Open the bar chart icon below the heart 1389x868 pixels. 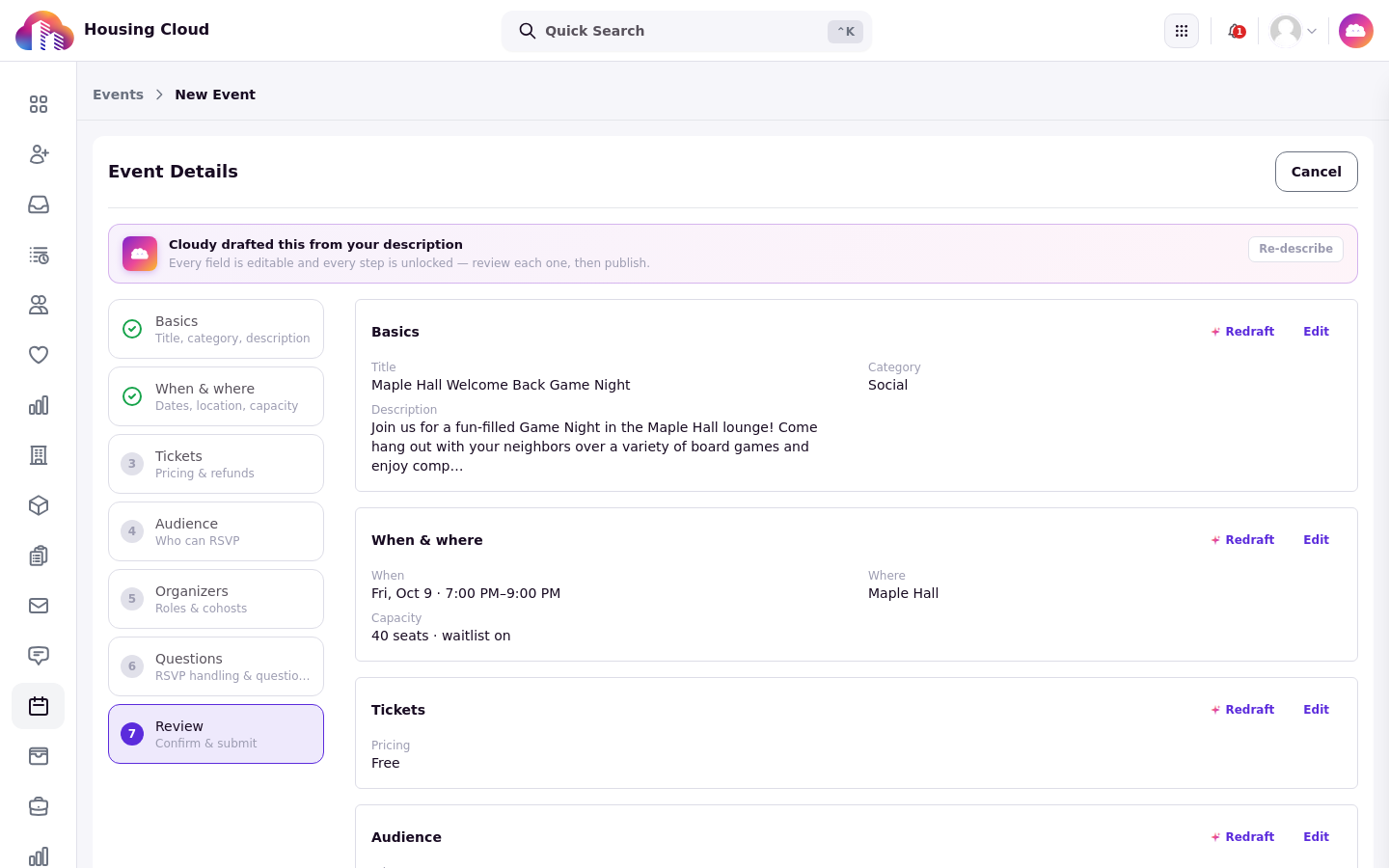point(39,405)
